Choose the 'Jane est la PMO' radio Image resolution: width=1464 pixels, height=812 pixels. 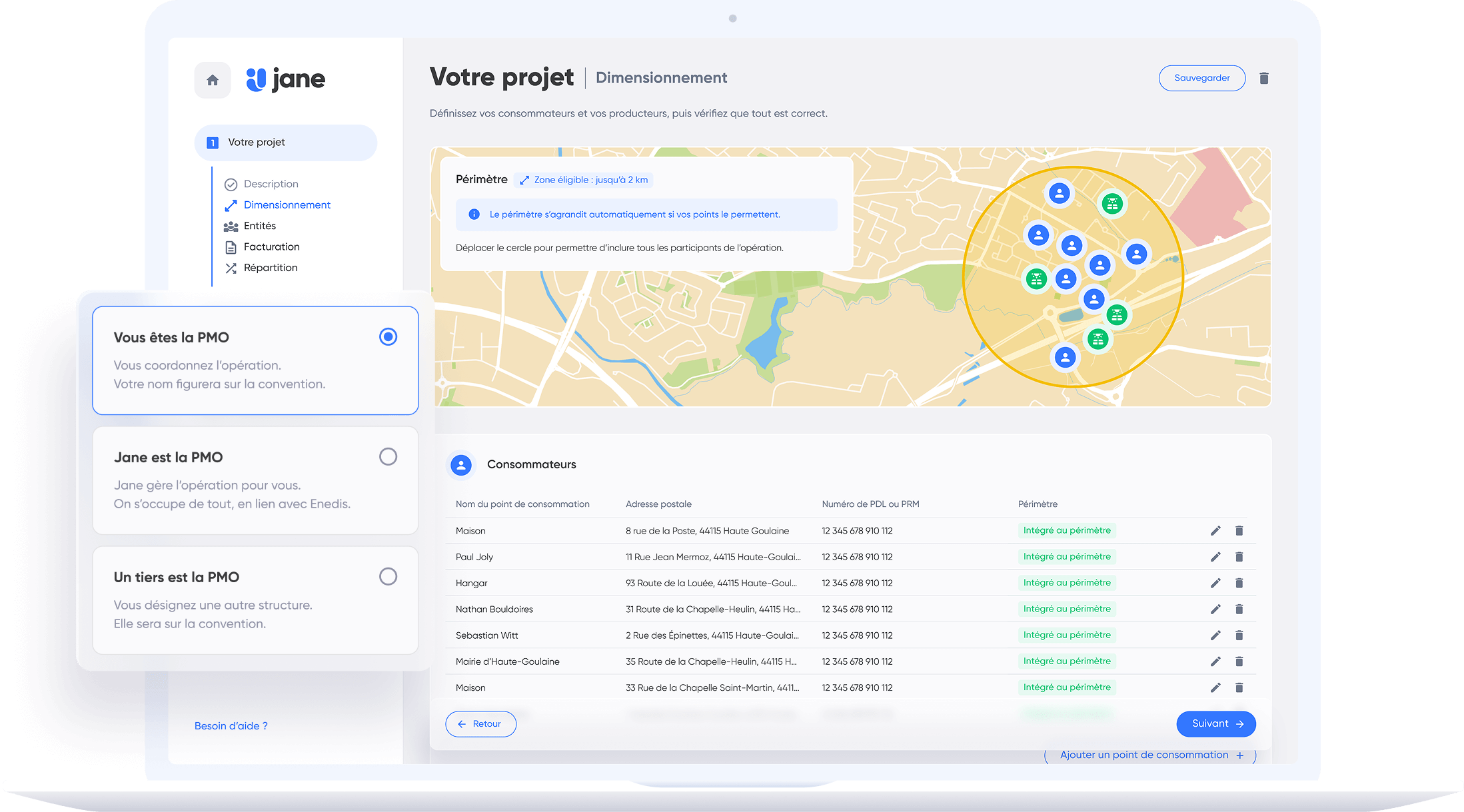[388, 457]
